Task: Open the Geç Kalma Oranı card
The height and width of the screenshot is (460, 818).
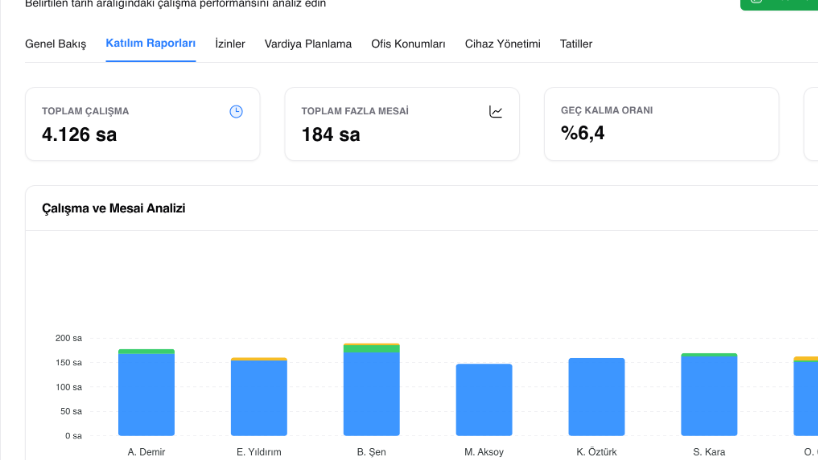Action: (661, 124)
